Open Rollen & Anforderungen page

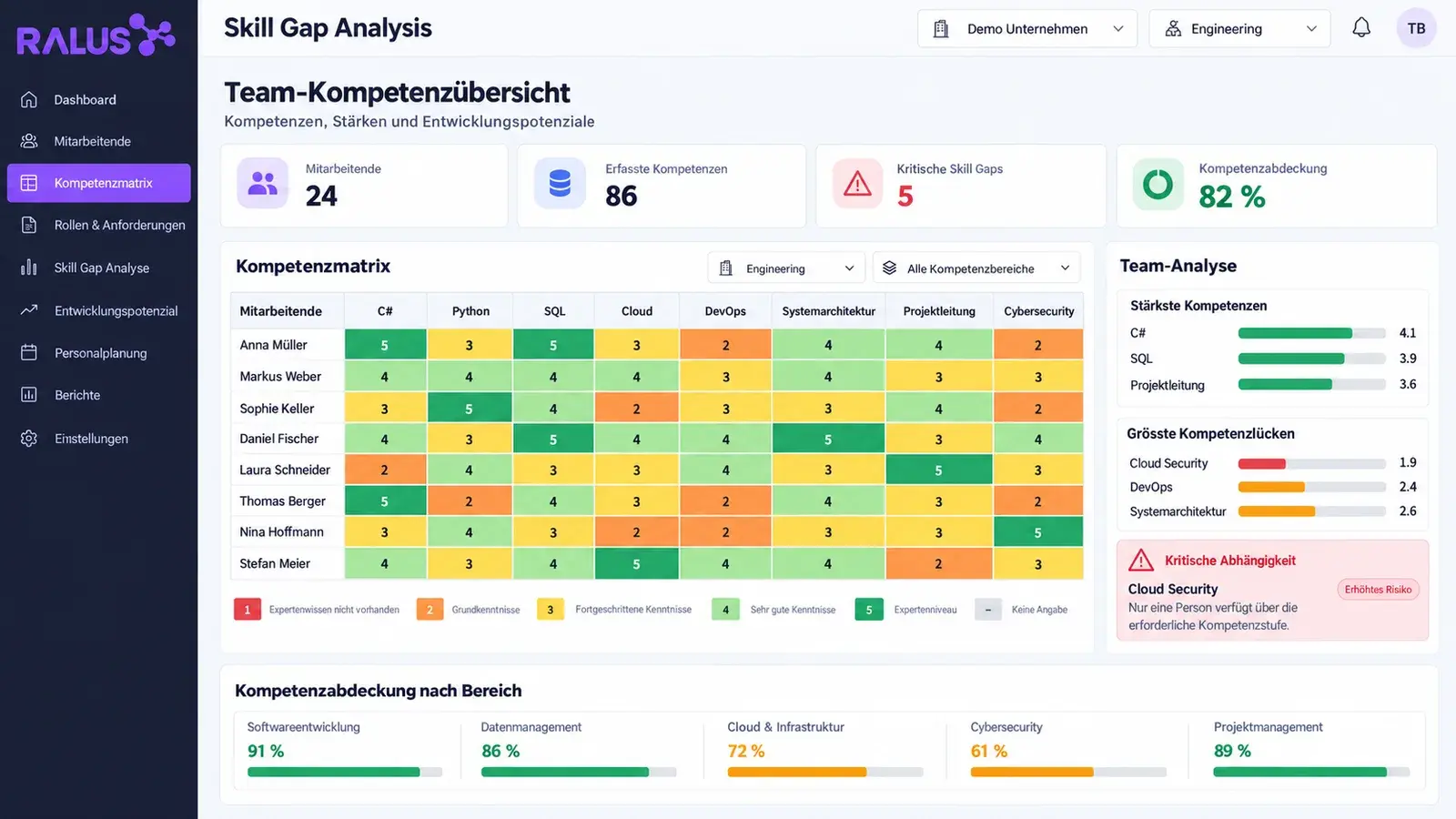point(99,225)
